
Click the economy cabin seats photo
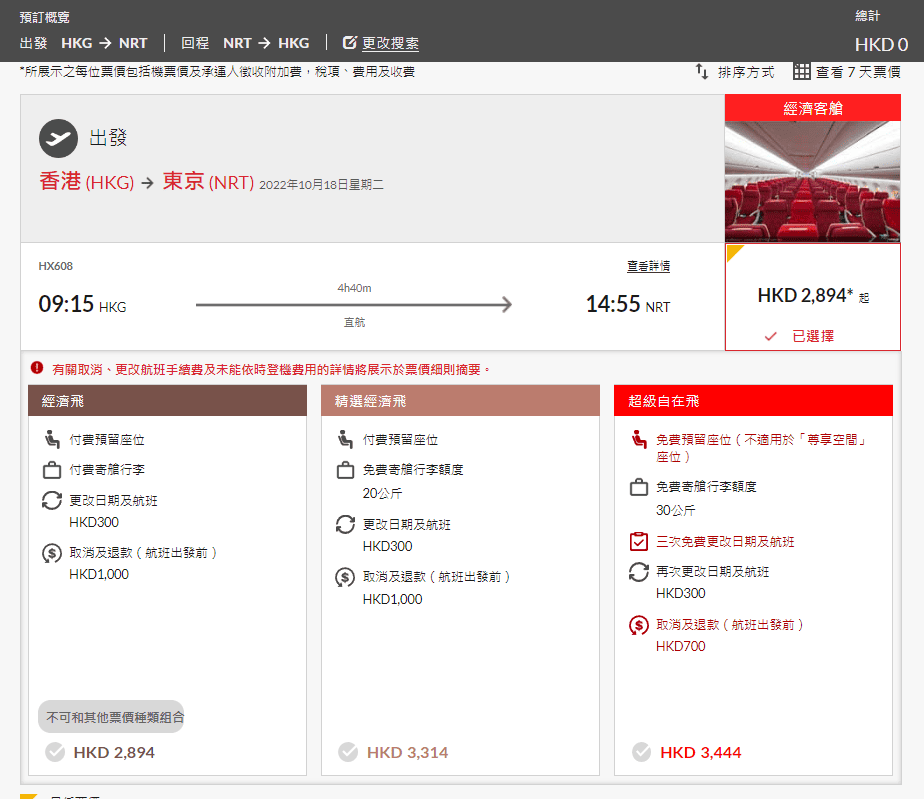[x=812, y=181]
